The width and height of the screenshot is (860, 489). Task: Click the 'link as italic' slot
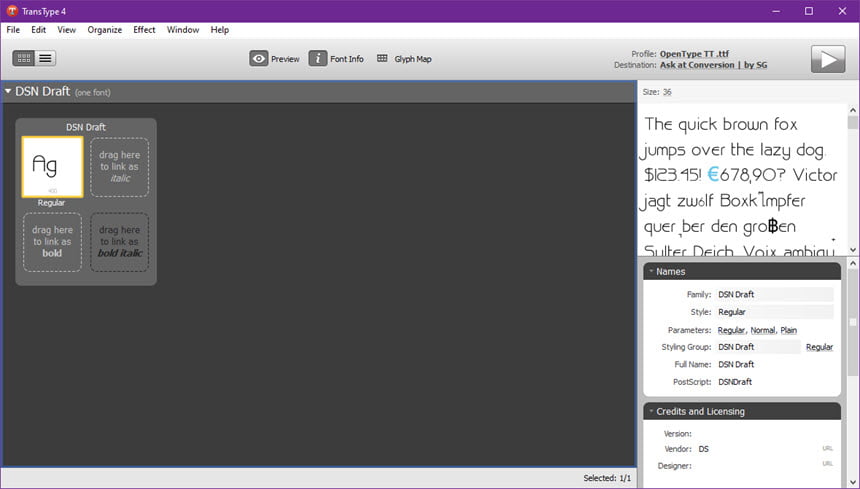[120, 167]
